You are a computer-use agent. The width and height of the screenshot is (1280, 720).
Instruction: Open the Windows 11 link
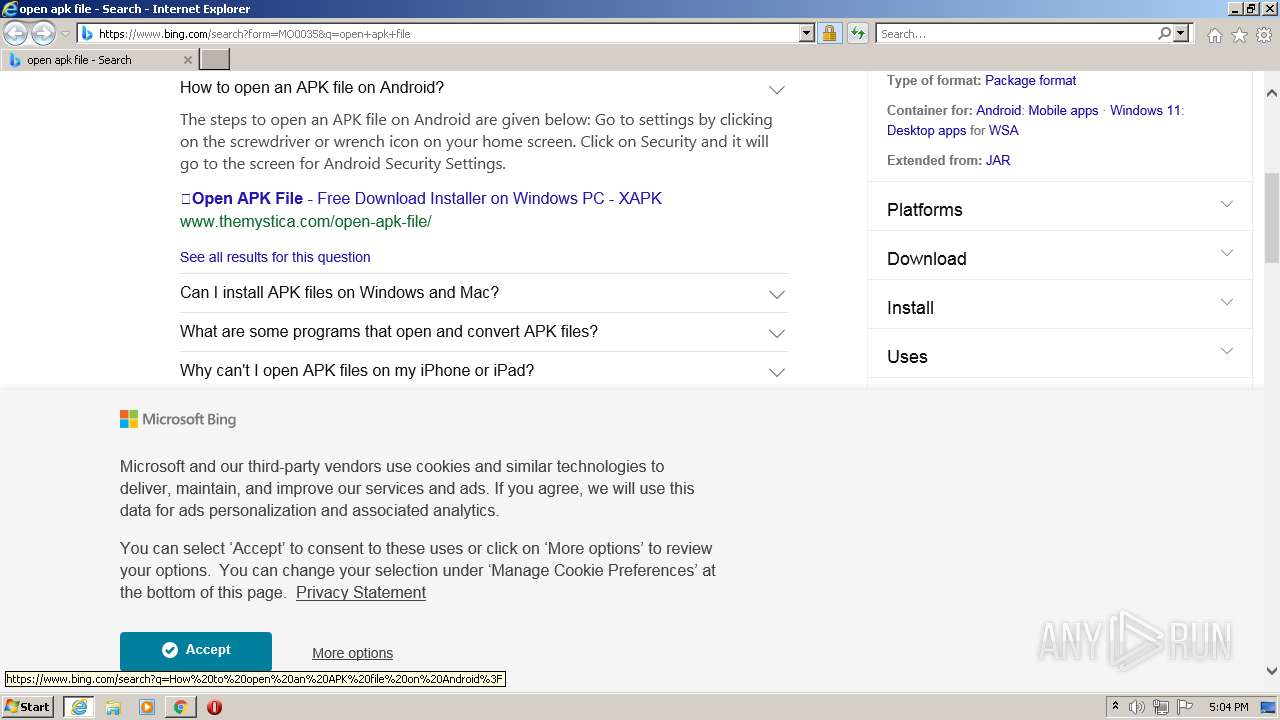pos(1145,110)
